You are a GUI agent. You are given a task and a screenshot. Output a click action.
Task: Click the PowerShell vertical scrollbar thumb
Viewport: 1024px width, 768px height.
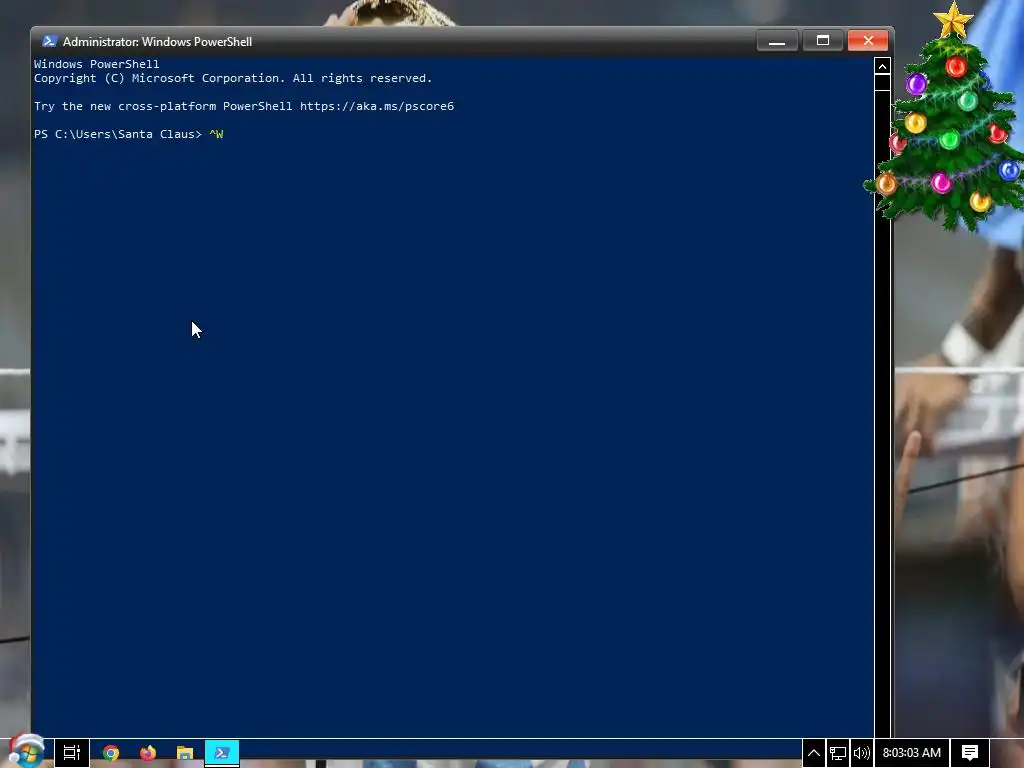[882, 82]
